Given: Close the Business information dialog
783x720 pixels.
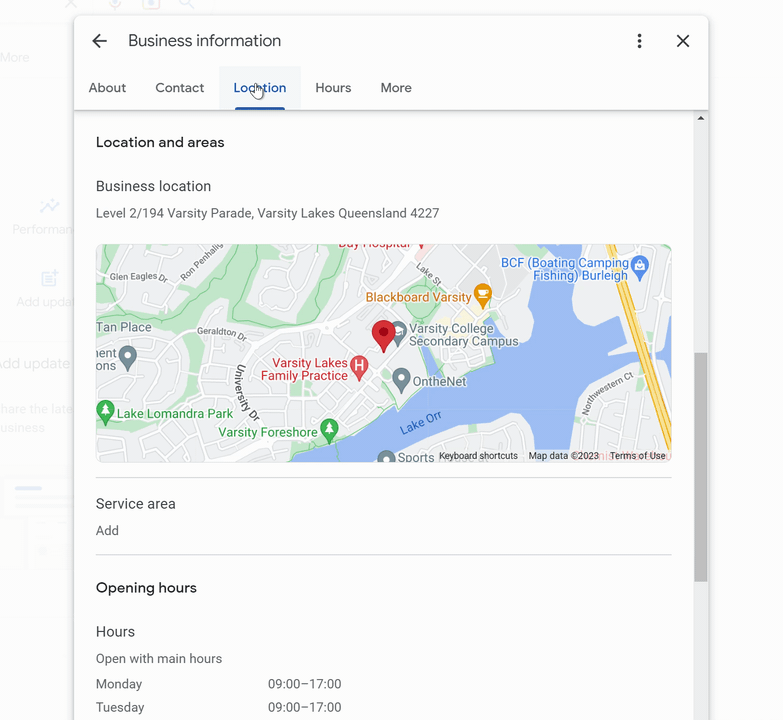Looking at the screenshot, I should 683,41.
